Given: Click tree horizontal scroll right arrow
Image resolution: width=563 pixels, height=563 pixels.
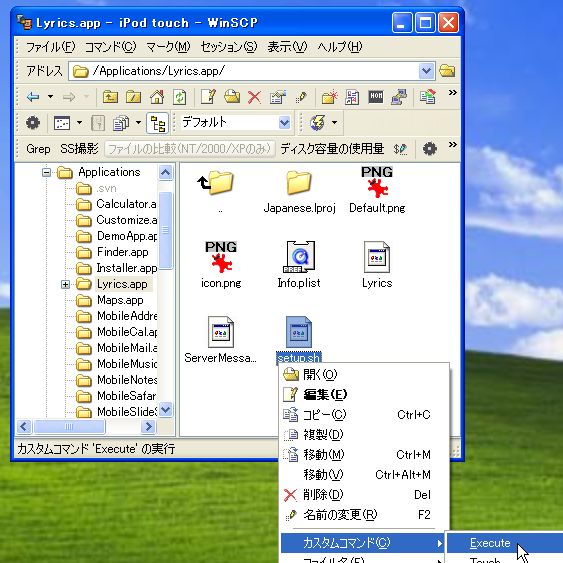Looking at the screenshot, I should tap(148, 427).
